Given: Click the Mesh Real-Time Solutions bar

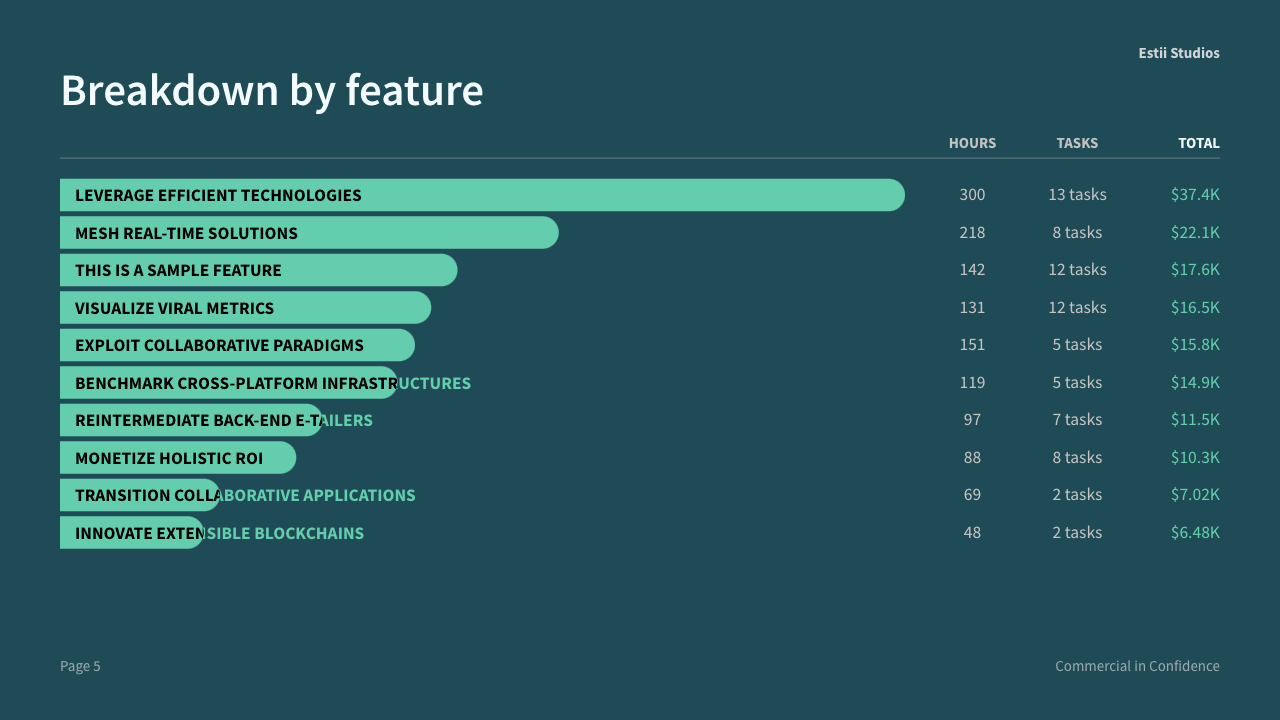Looking at the screenshot, I should [x=309, y=232].
